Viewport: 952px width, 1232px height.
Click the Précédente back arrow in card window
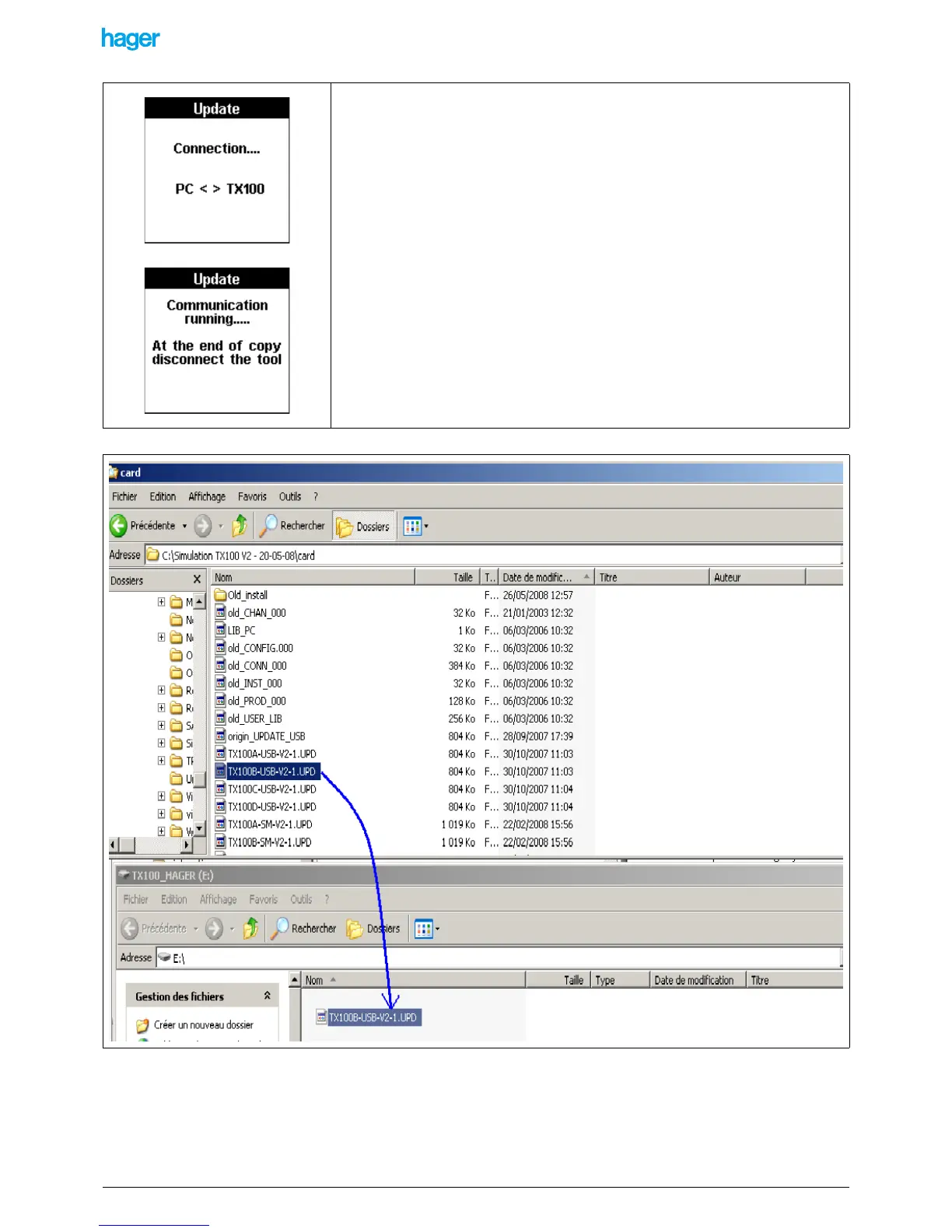118,526
